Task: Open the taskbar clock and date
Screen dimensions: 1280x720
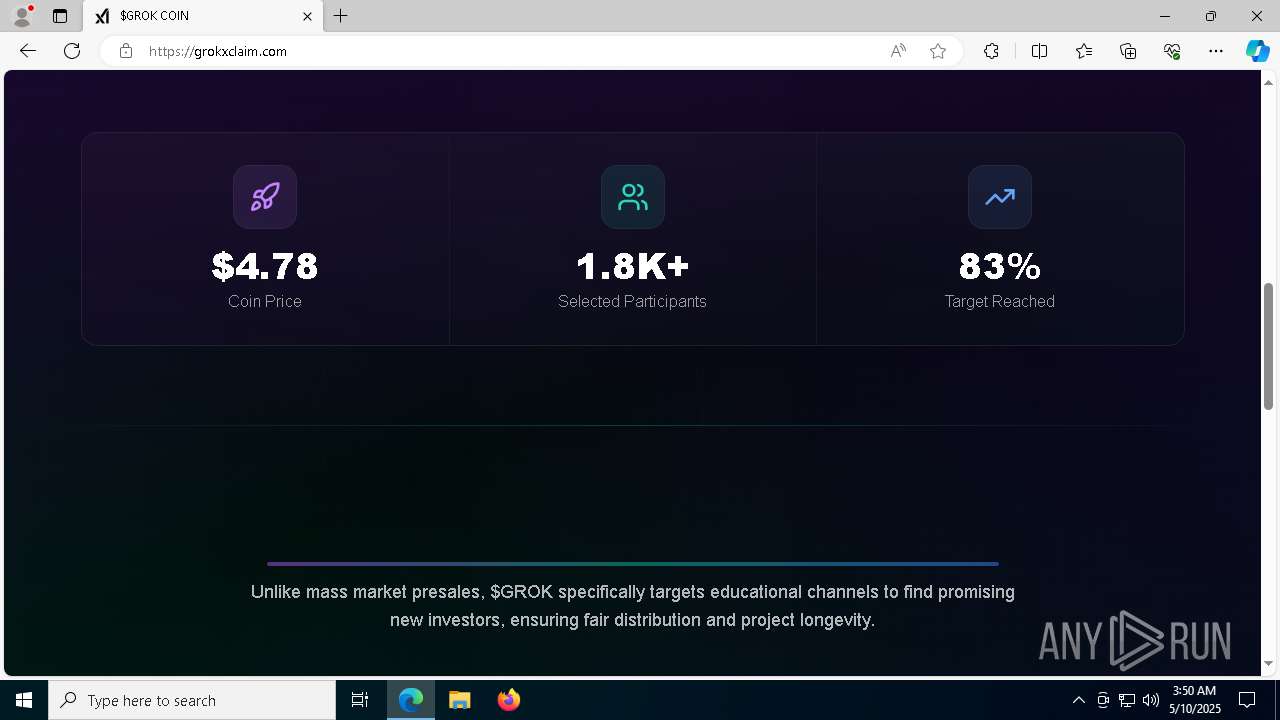Action: click(1194, 700)
